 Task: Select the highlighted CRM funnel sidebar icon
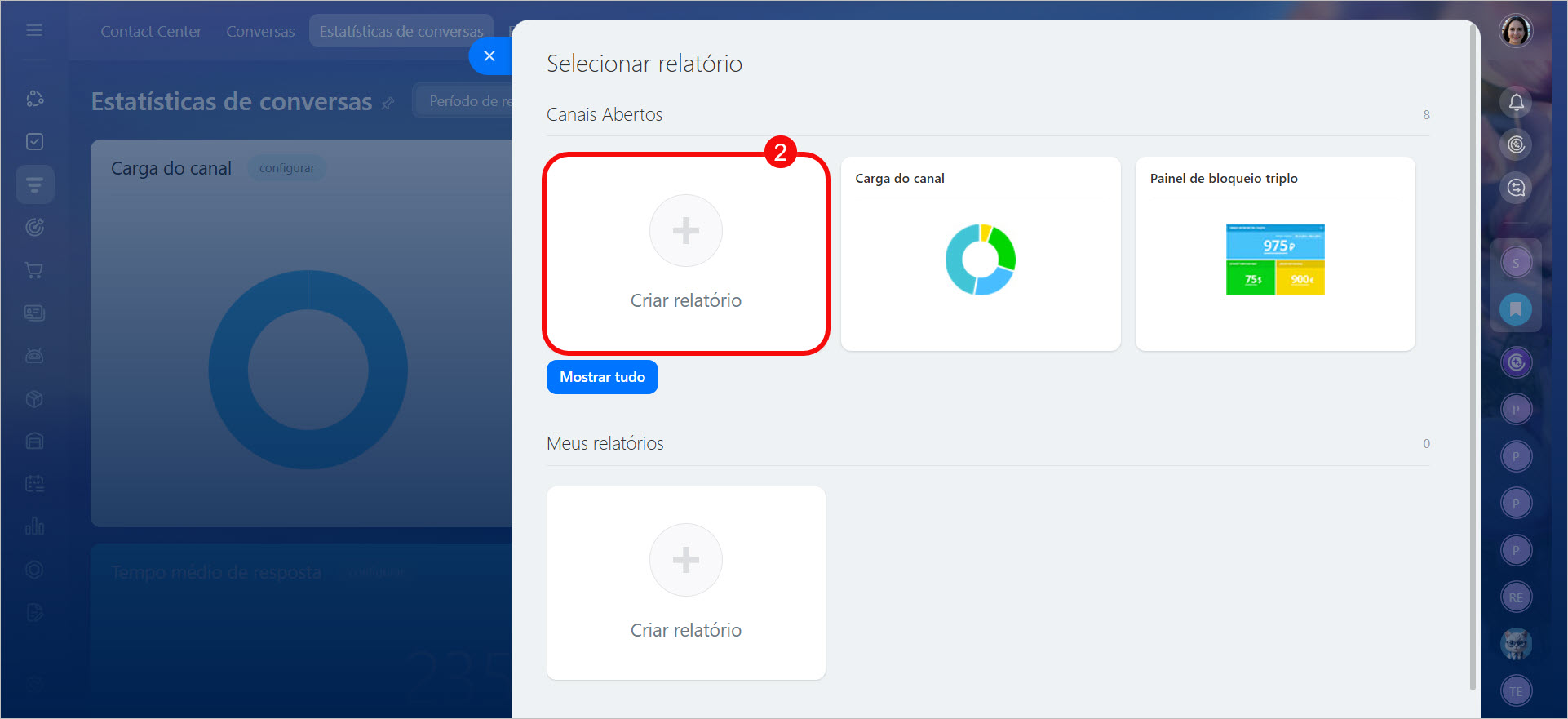coord(34,184)
